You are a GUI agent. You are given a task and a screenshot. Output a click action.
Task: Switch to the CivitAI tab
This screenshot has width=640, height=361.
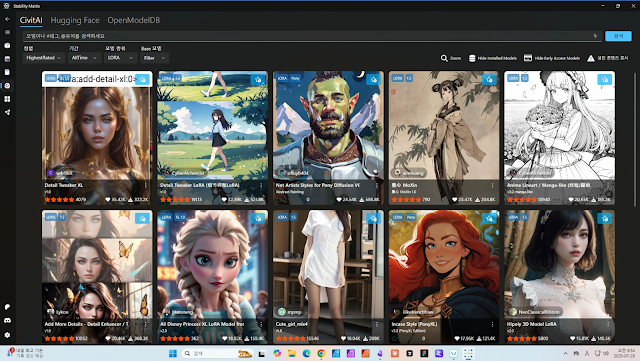pyautogui.click(x=31, y=20)
